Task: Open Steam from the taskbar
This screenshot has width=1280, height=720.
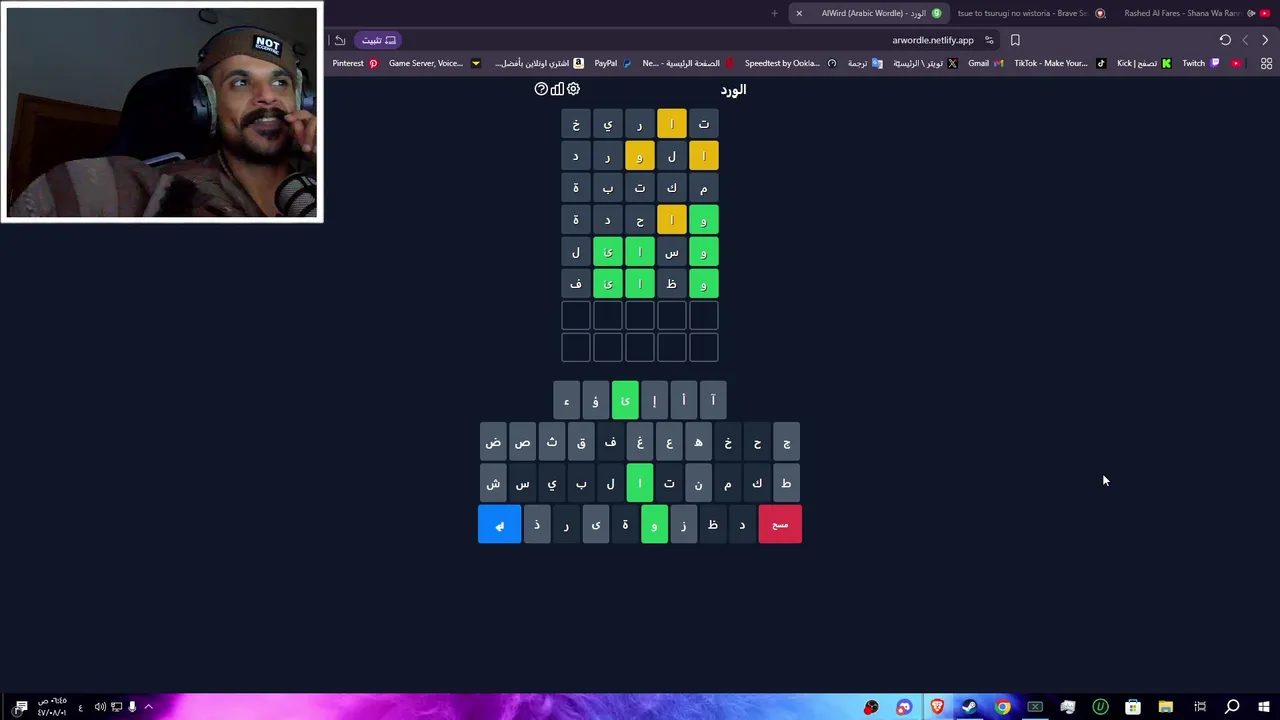Action: (x=969, y=707)
